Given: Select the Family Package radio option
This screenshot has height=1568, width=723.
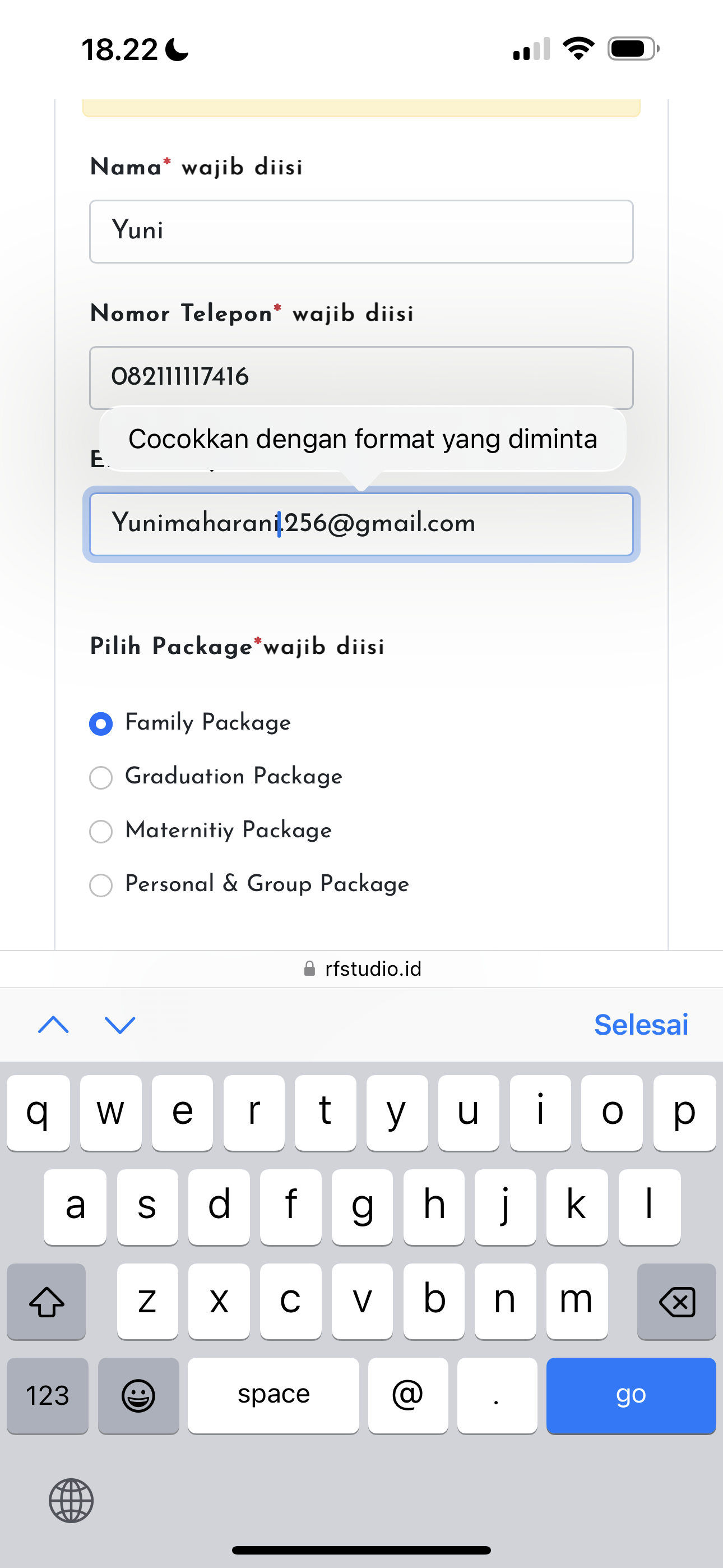Looking at the screenshot, I should 101,724.
